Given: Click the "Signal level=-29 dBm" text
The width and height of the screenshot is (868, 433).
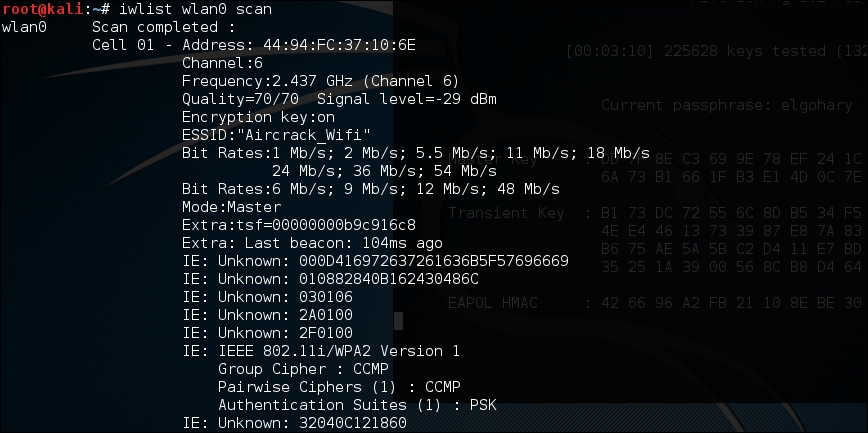Looking at the screenshot, I should tap(407, 98).
